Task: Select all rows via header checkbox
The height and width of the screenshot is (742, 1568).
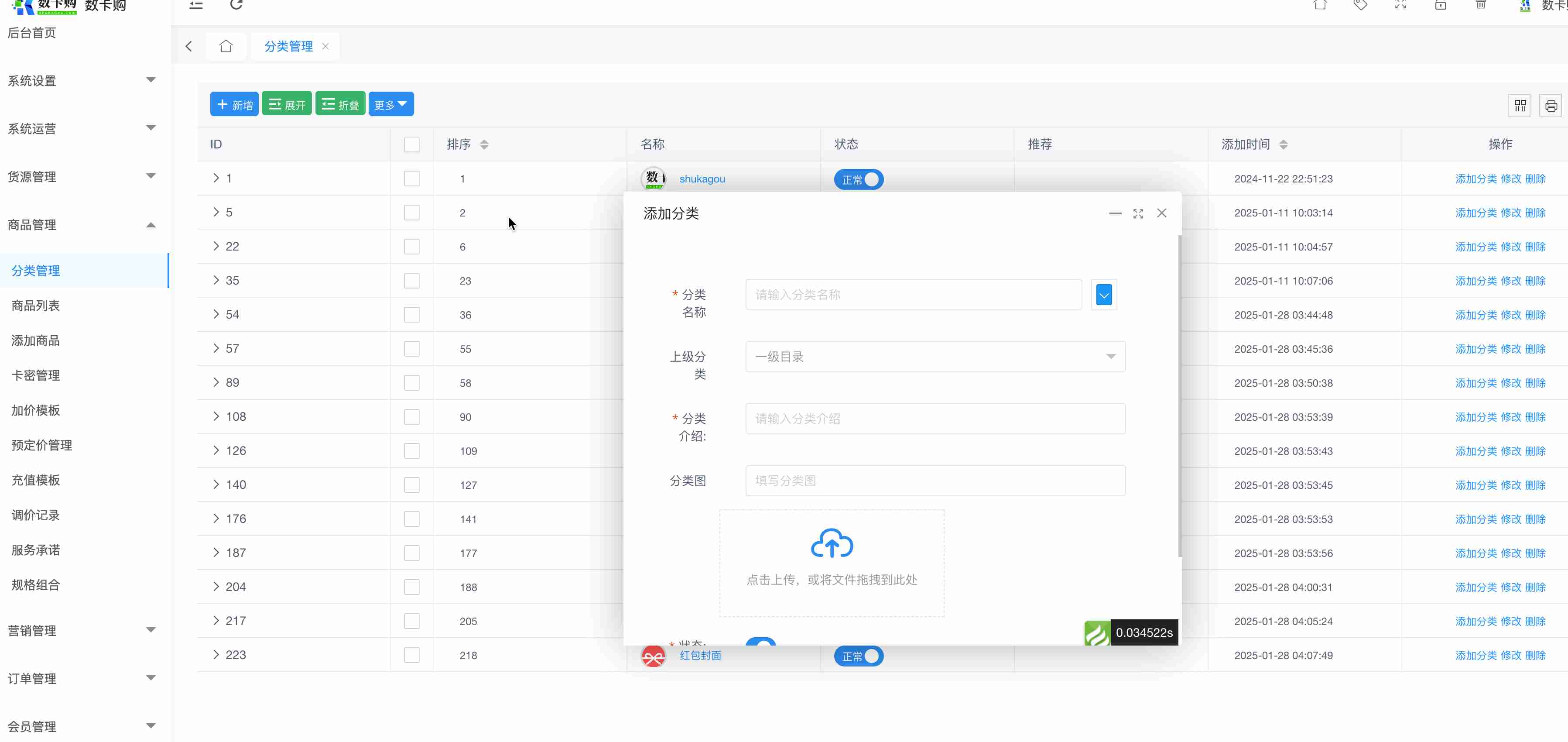Action: tap(411, 144)
